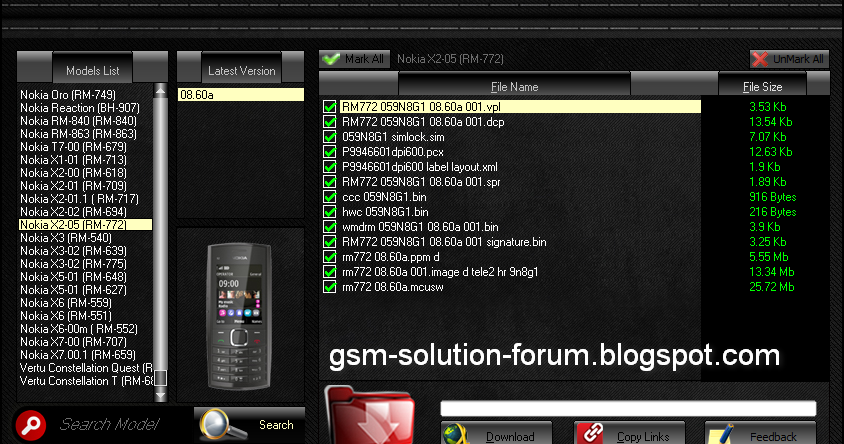Uncheck rm772 08.60a.mcusw file
This screenshot has width=844, height=444.
pos(329,287)
